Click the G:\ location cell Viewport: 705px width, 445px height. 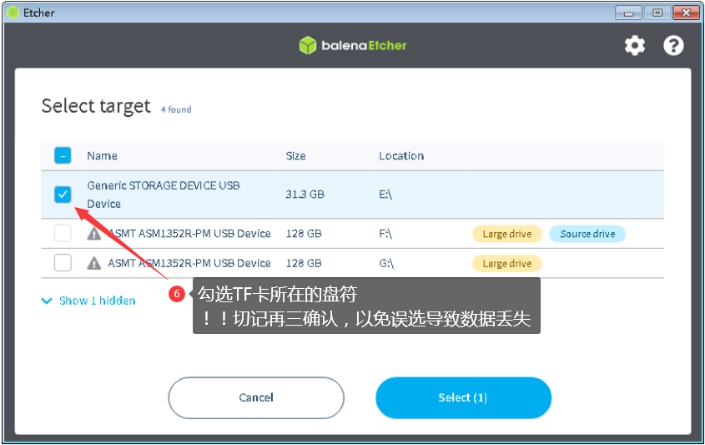click(x=386, y=263)
